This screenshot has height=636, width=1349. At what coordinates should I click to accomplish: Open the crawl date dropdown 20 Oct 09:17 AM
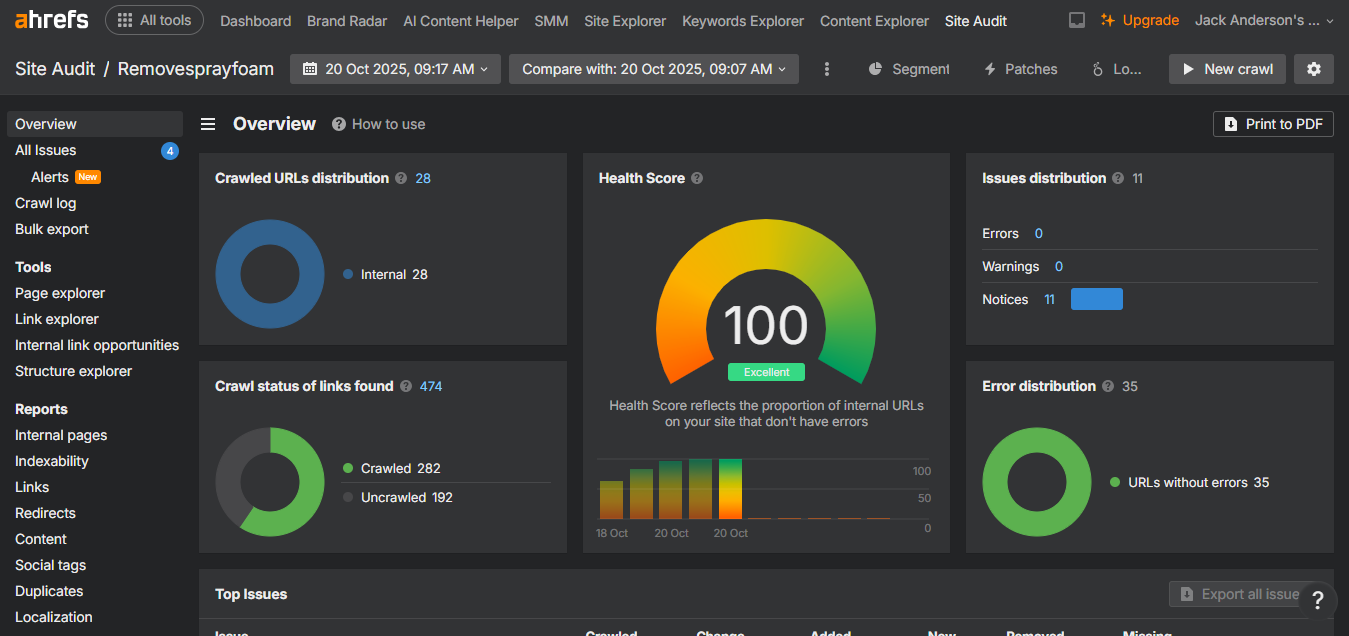point(395,69)
